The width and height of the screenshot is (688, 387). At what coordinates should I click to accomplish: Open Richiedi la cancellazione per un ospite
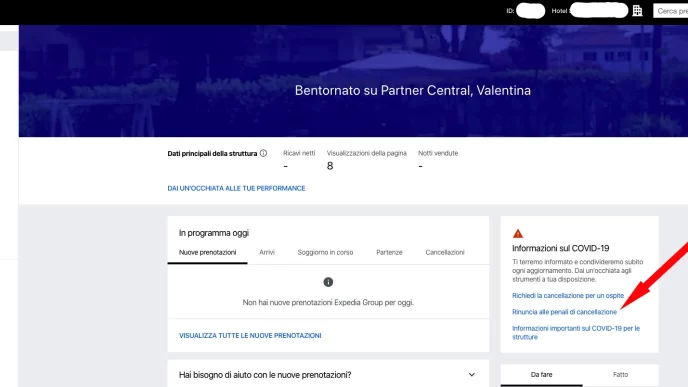tap(568, 296)
